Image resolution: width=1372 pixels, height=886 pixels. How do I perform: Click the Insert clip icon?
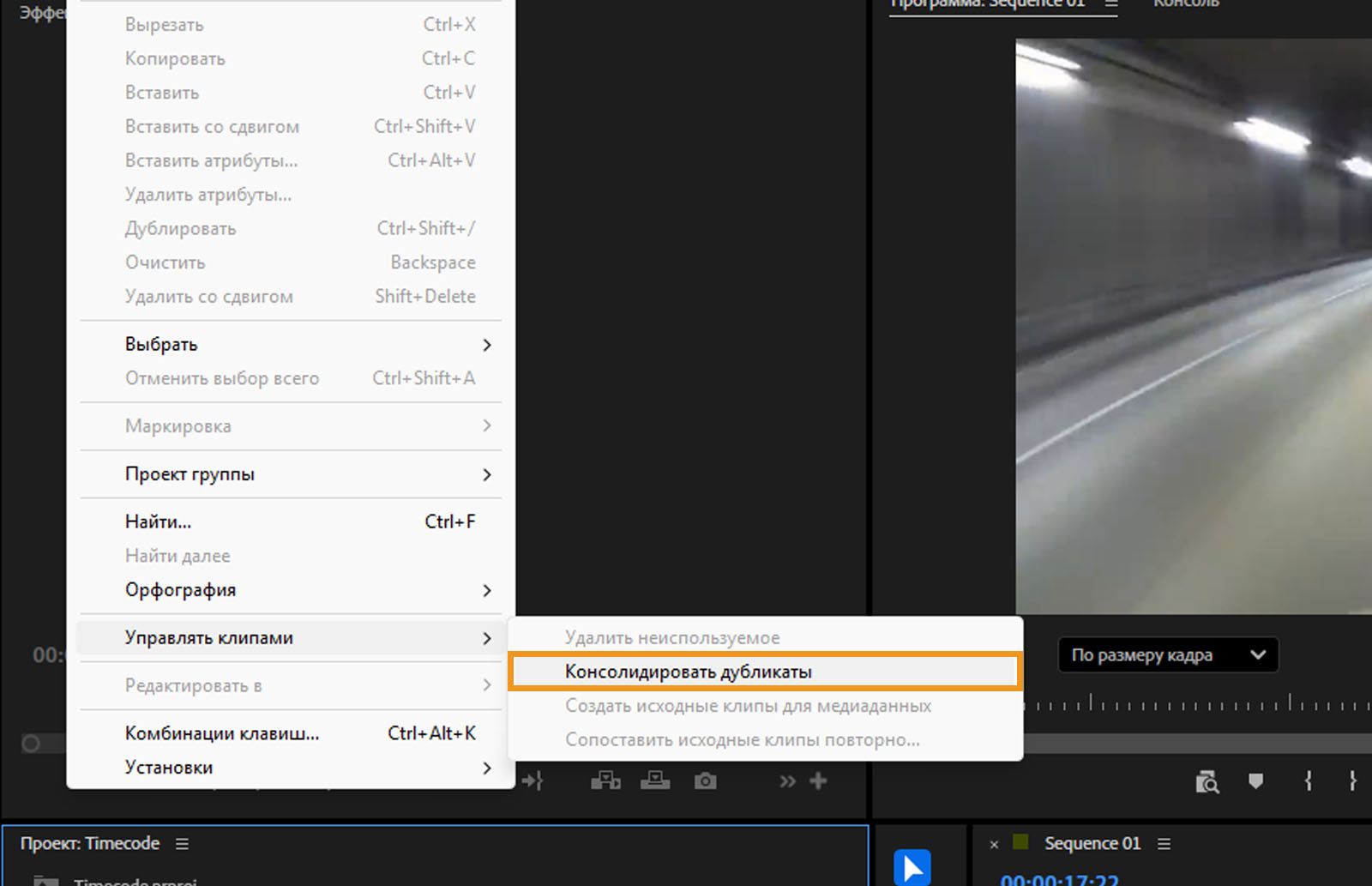[605, 781]
